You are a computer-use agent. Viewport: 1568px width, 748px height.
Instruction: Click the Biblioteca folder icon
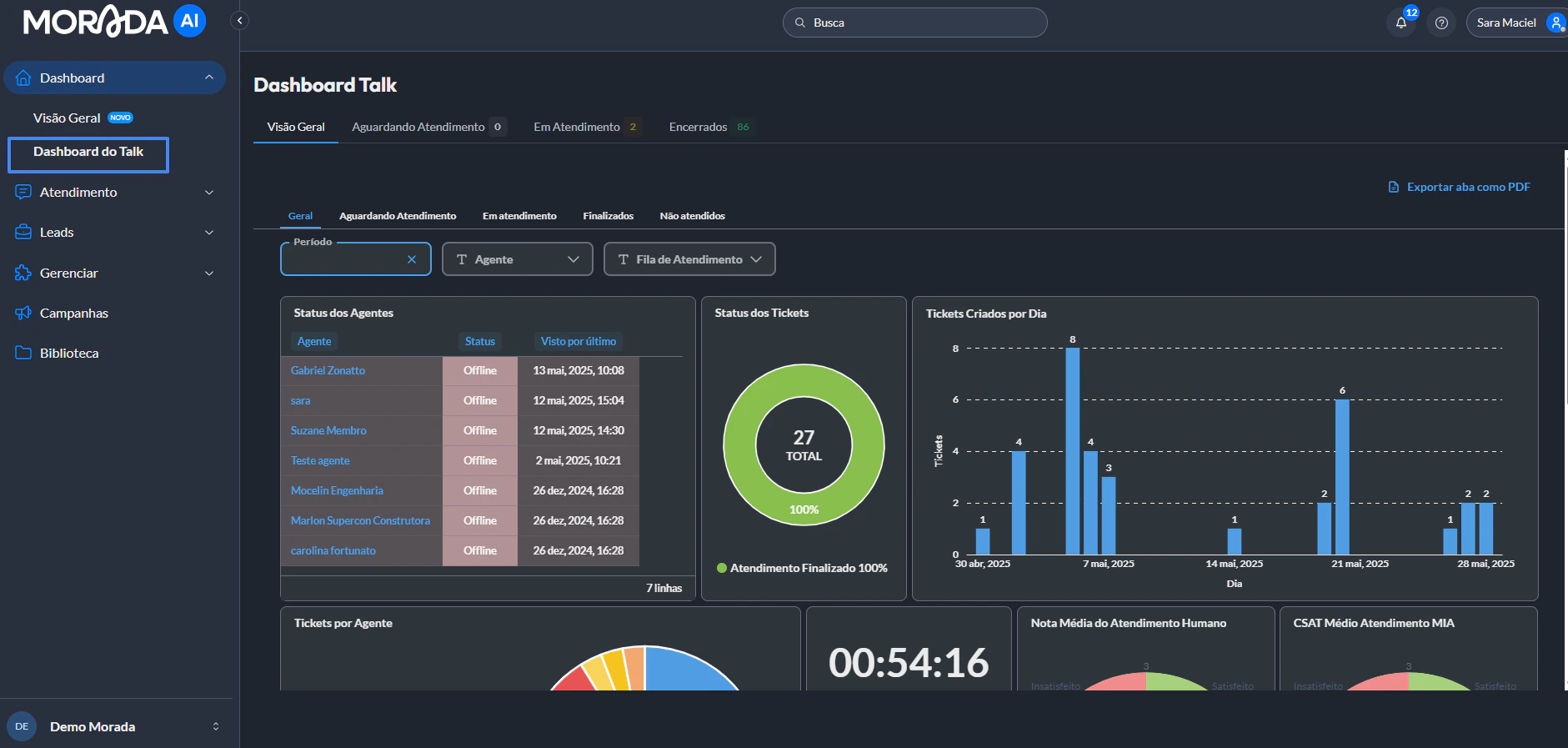click(x=23, y=353)
